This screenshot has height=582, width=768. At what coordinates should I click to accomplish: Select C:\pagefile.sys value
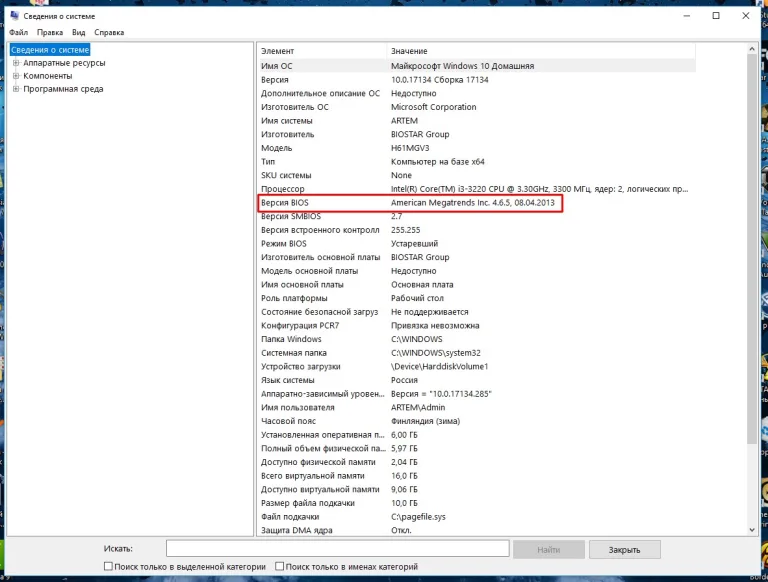[x=418, y=517]
